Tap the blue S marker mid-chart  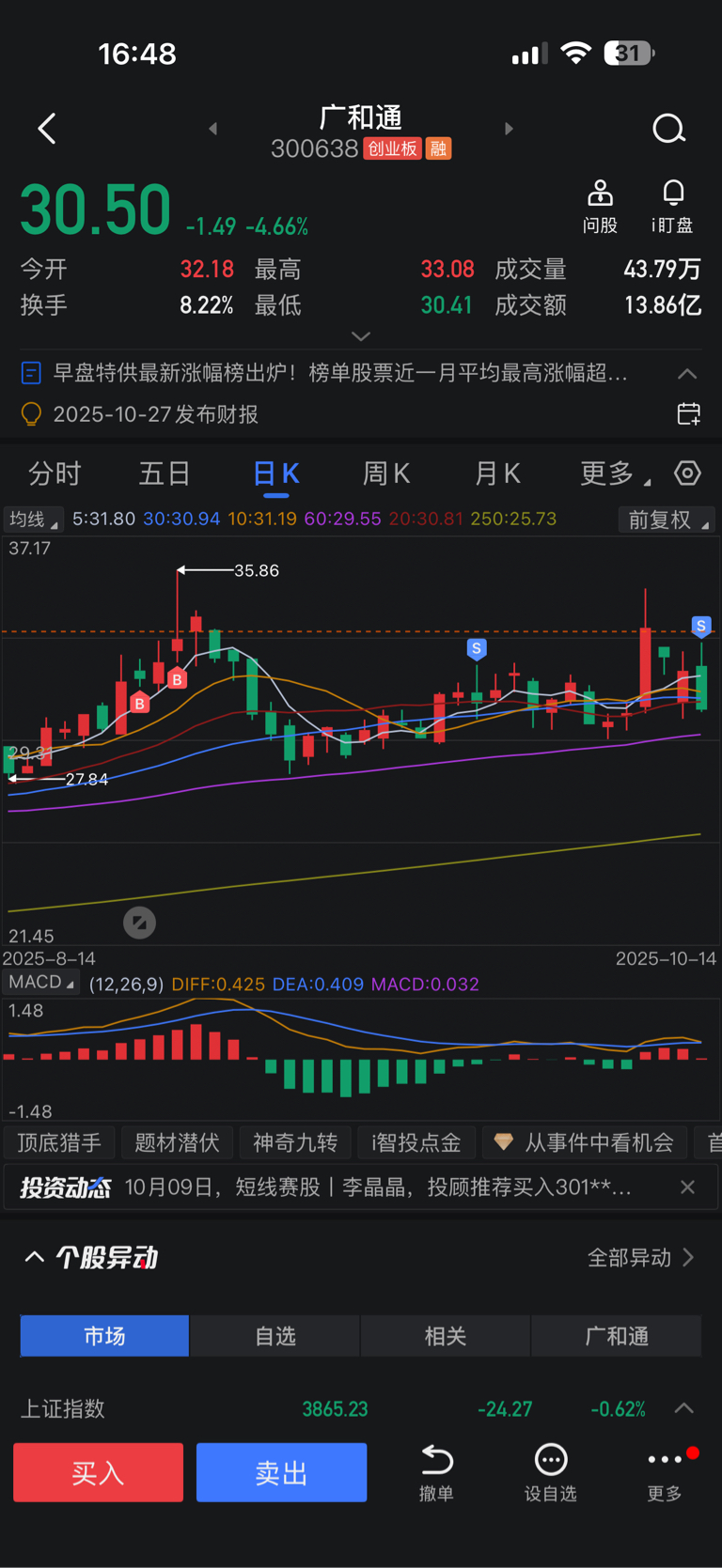477,649
